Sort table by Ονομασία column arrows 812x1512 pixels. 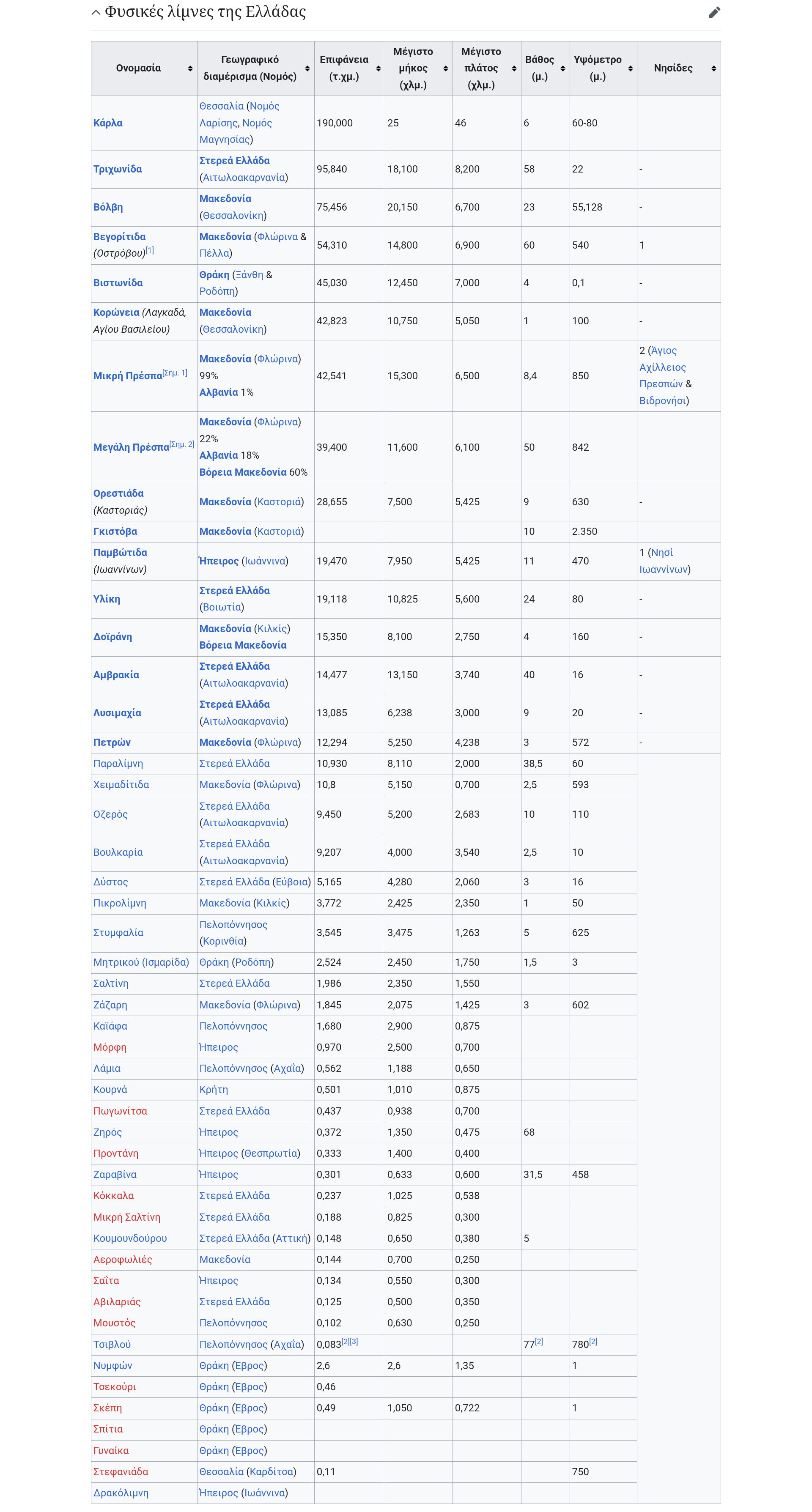pos(189,68)
